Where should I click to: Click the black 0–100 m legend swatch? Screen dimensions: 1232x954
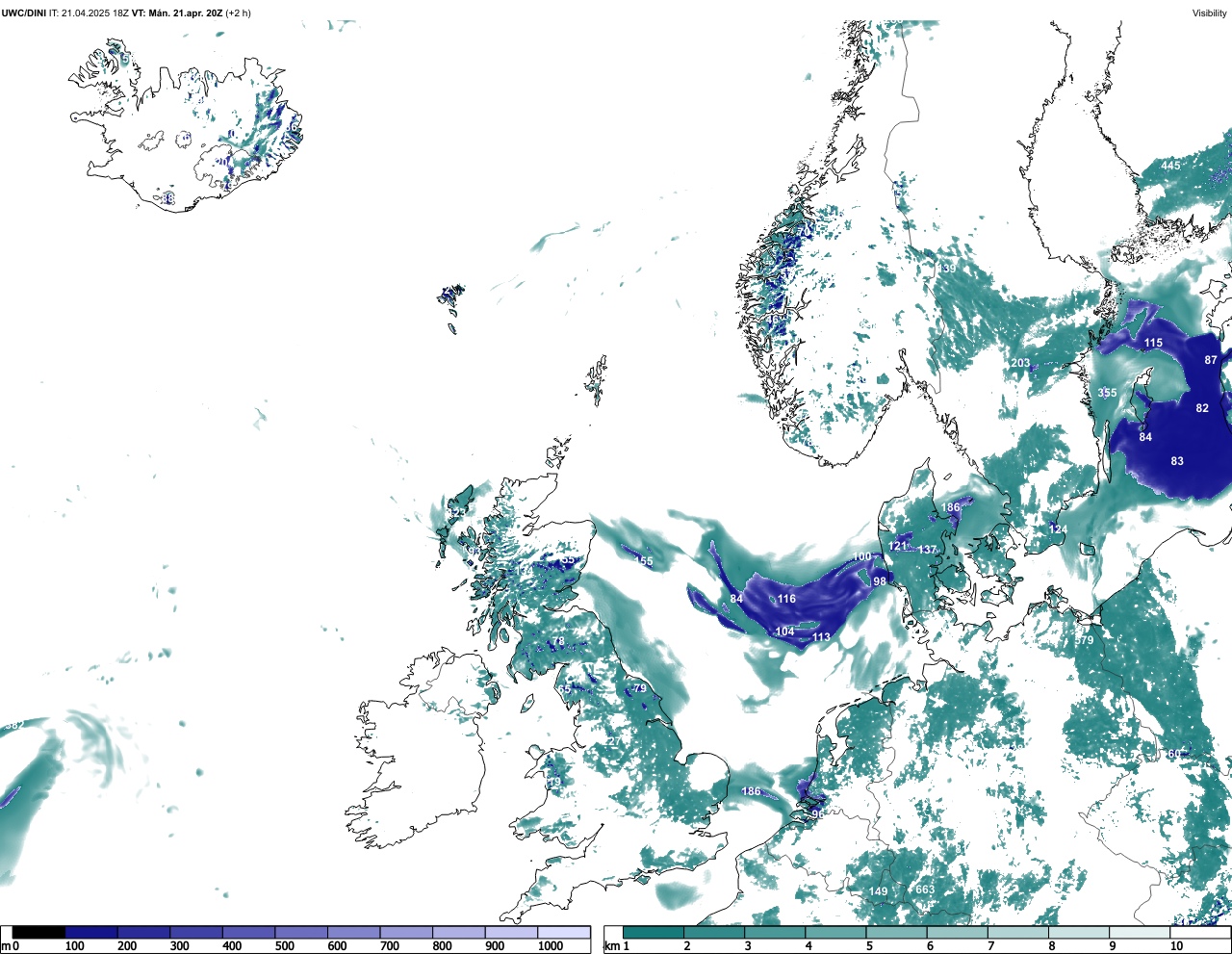coord(39,933)
